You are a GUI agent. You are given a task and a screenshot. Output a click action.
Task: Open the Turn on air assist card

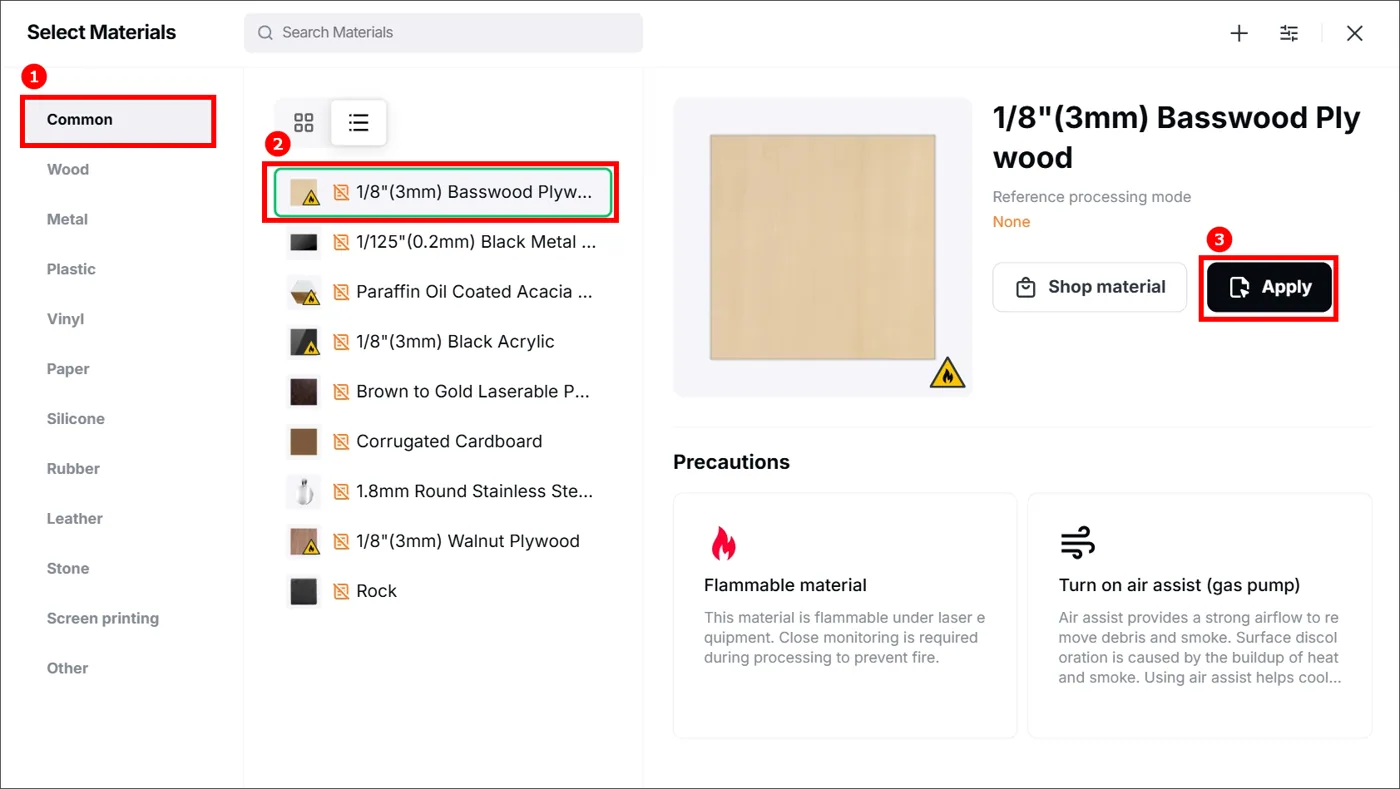1200,615
